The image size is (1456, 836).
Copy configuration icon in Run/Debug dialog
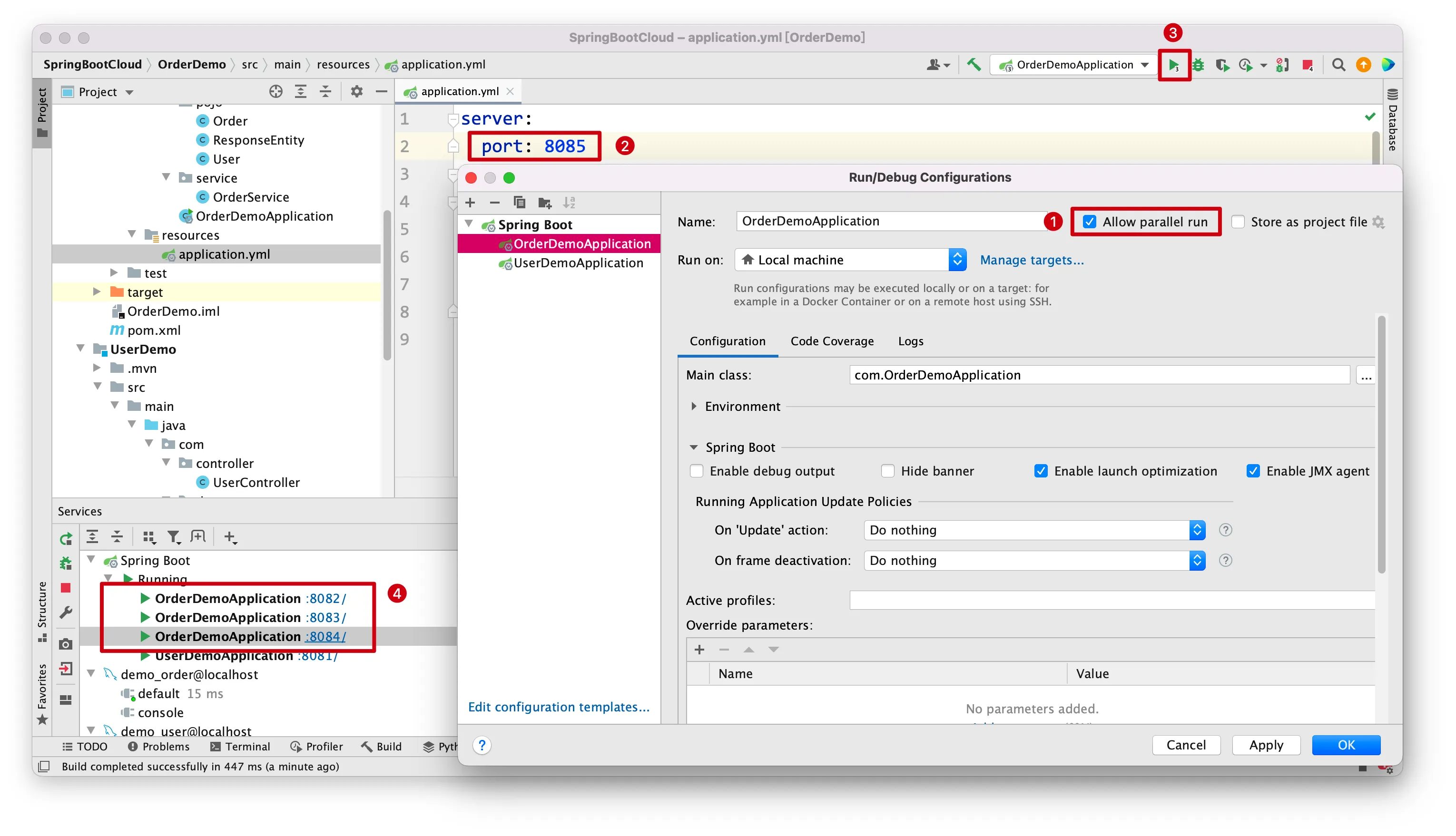tap(519, 203)
